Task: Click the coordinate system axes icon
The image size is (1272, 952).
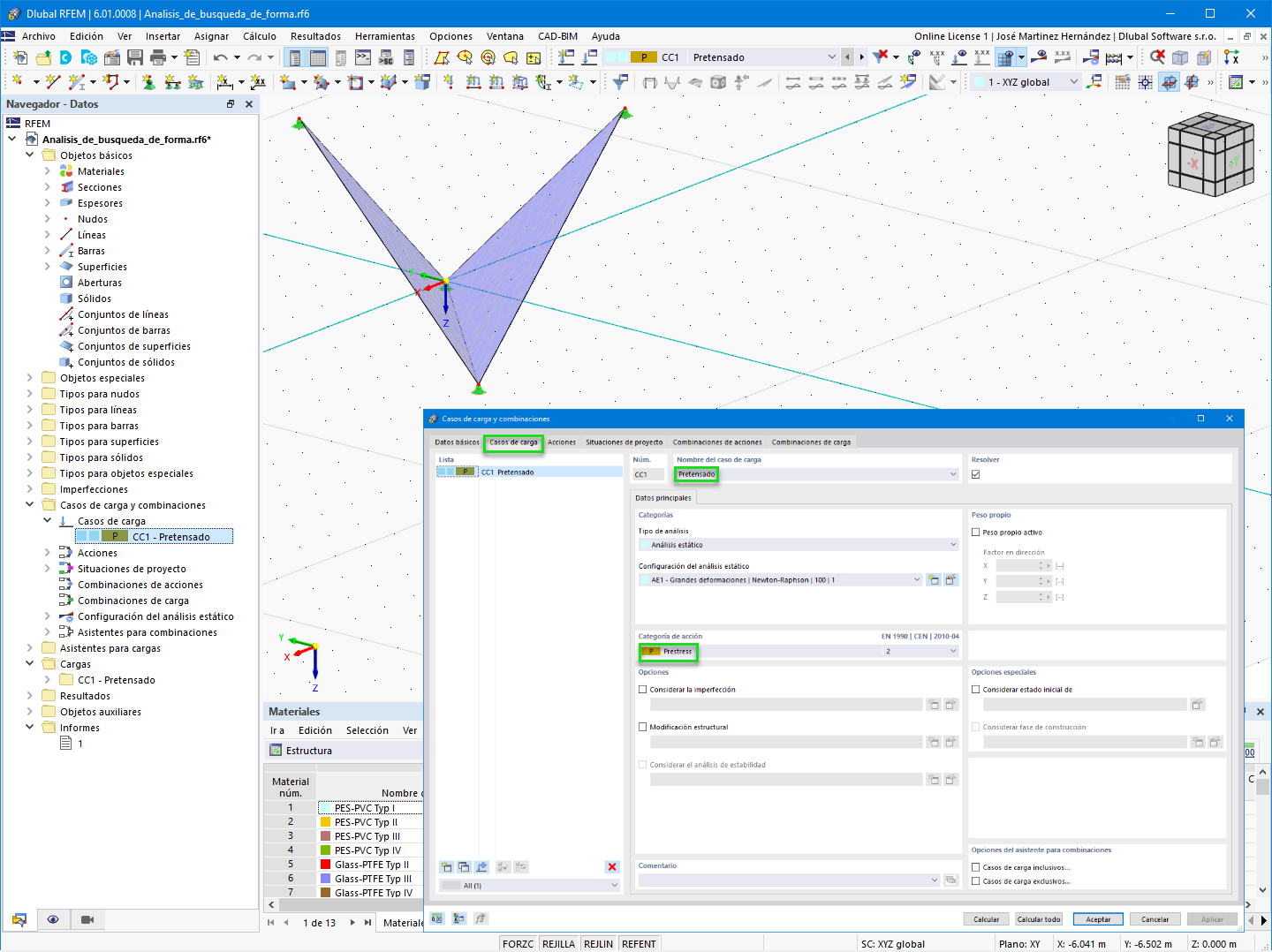Action: coord(1231,57)
